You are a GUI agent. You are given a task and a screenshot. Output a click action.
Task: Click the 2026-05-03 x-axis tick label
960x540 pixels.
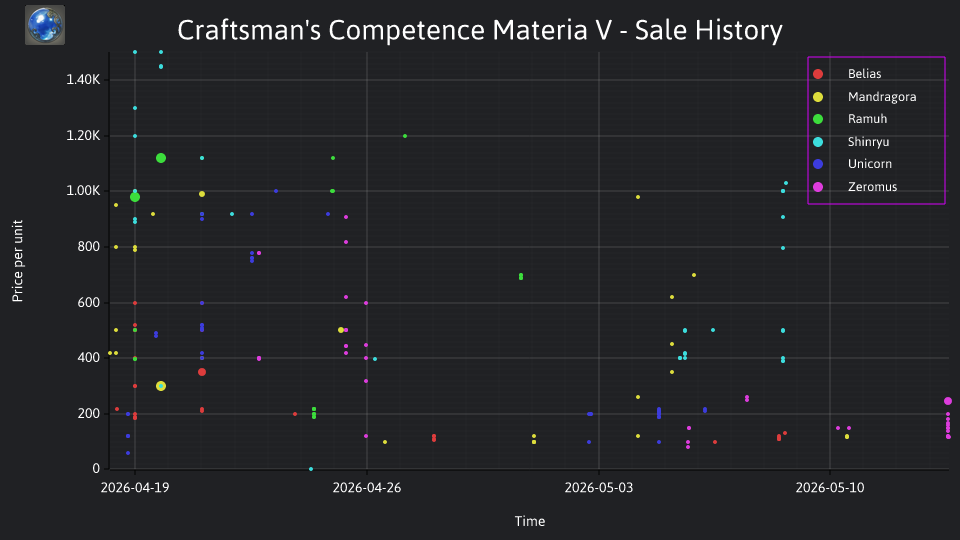click(599, 488)
